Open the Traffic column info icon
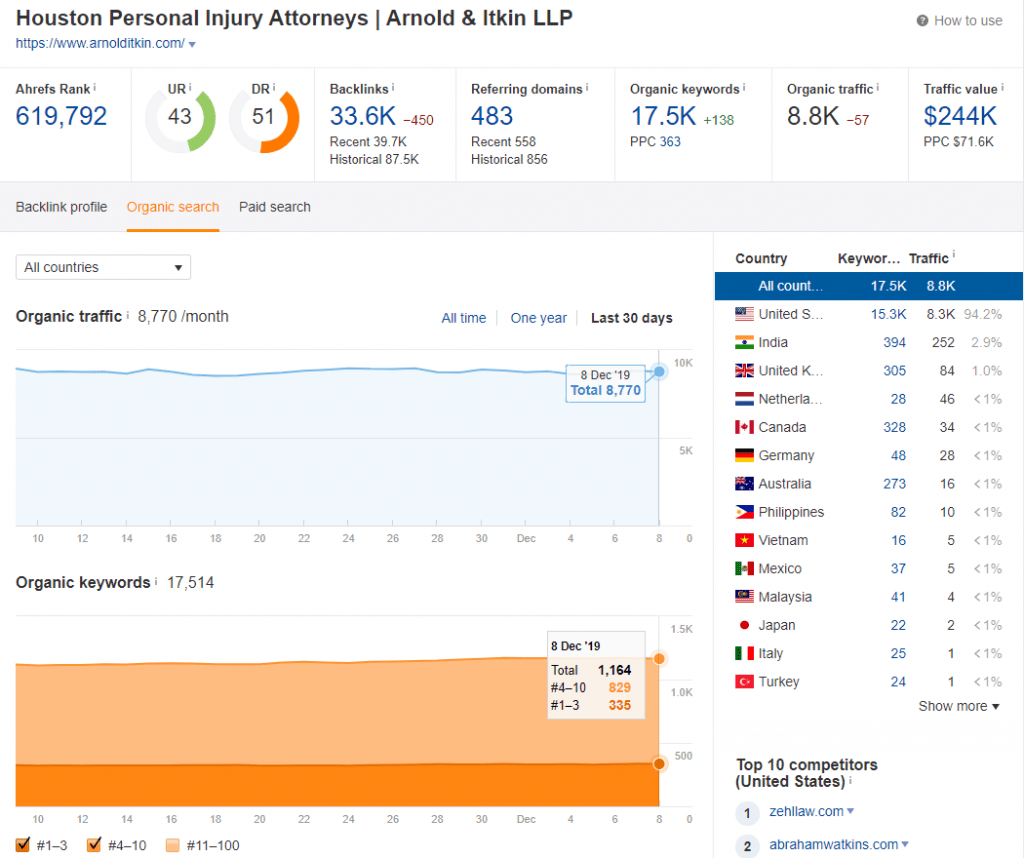Screen dimensions: 1024x858 [x=953, y=254]
